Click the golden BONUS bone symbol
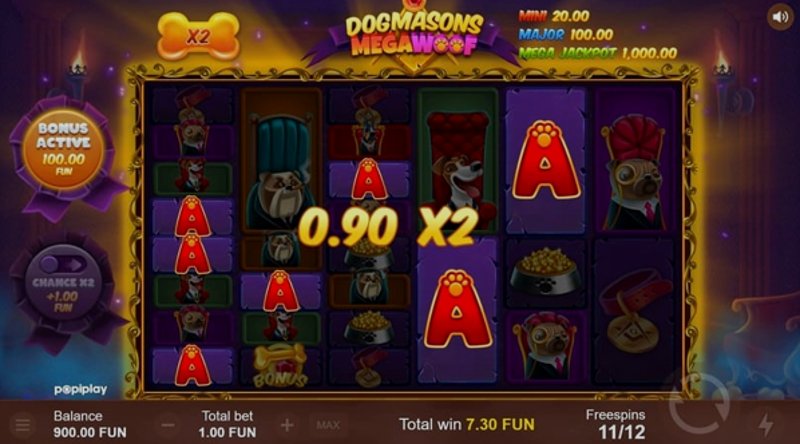The image size is (800, 444). [x=280, y=365]
